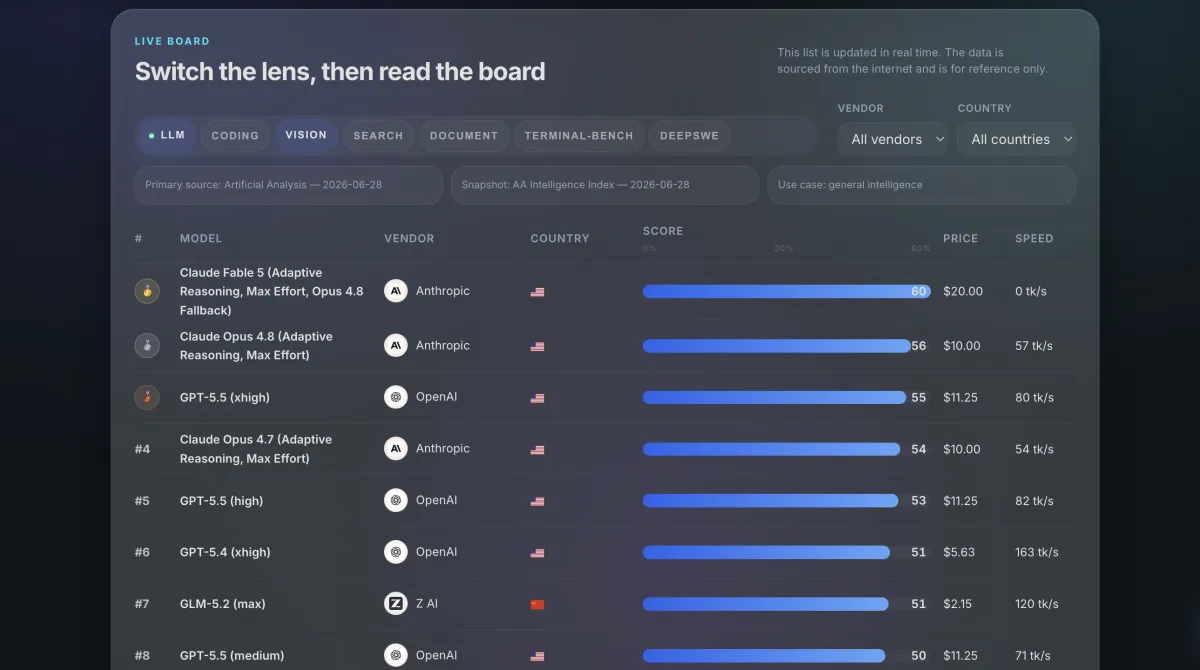Viewport: 1200px width, 670px height.
Task: Click the GPT-5.5 (xhigh) model name
Action: tap(225, 397)
